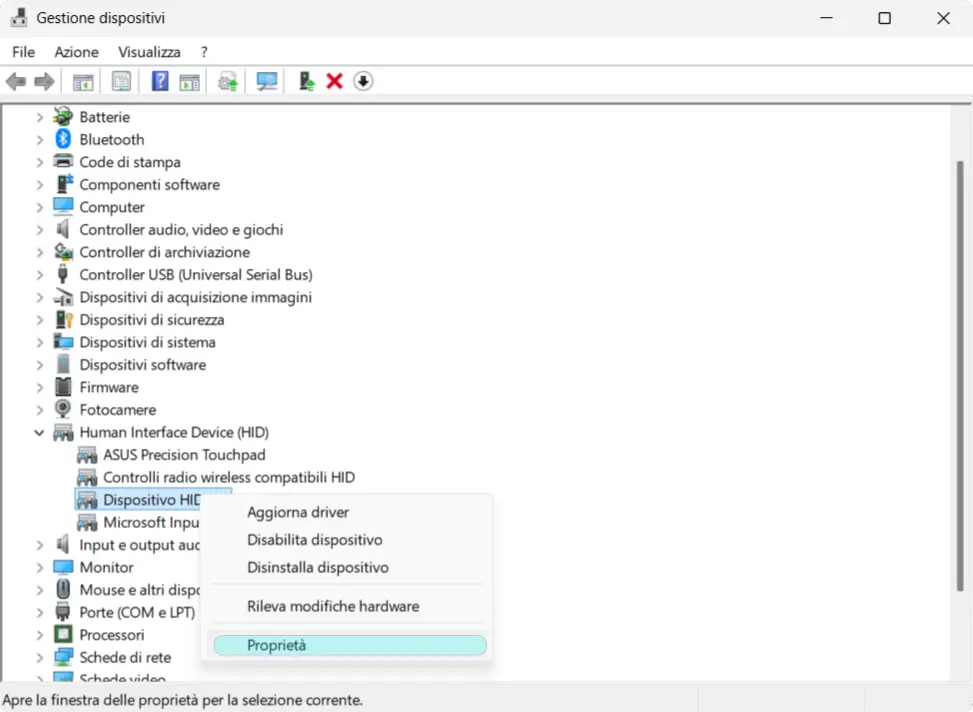
Task: Select the ASUS Precision Touchpad device
Action: point(184,454)
